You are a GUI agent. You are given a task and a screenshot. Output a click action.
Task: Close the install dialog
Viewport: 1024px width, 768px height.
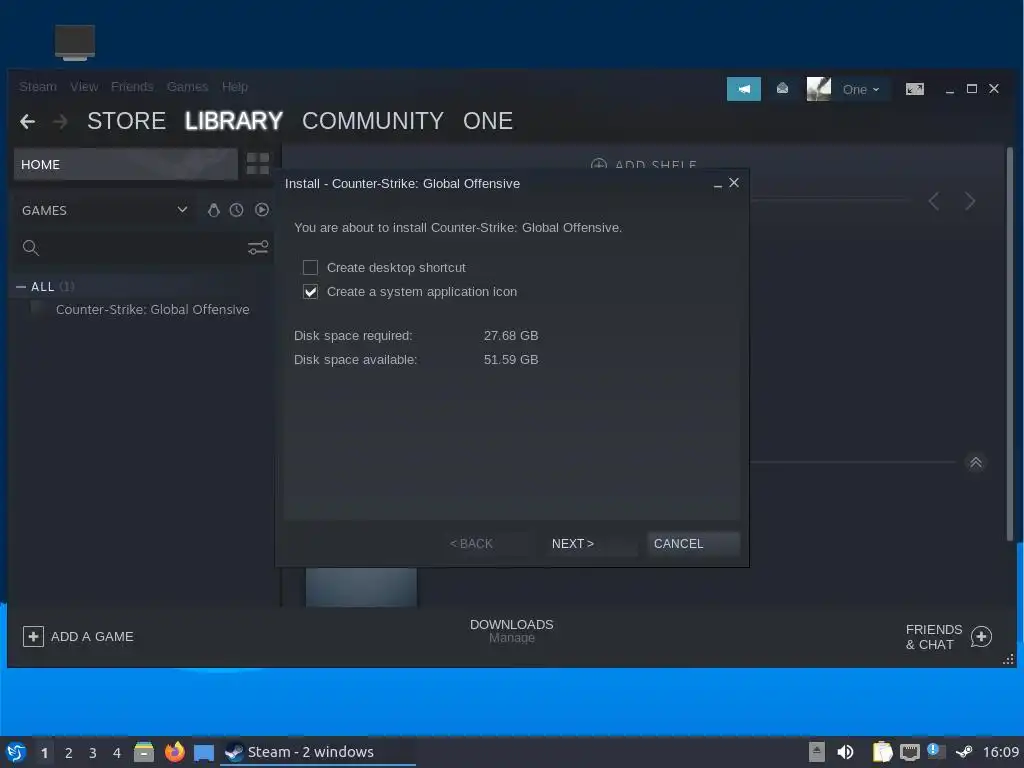734,183
